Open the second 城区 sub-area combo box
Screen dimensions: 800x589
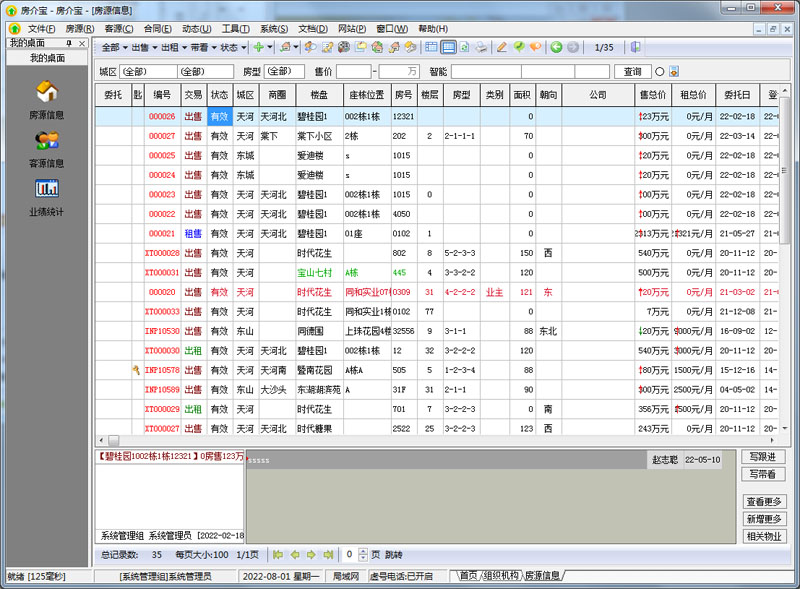coord(206,71)
